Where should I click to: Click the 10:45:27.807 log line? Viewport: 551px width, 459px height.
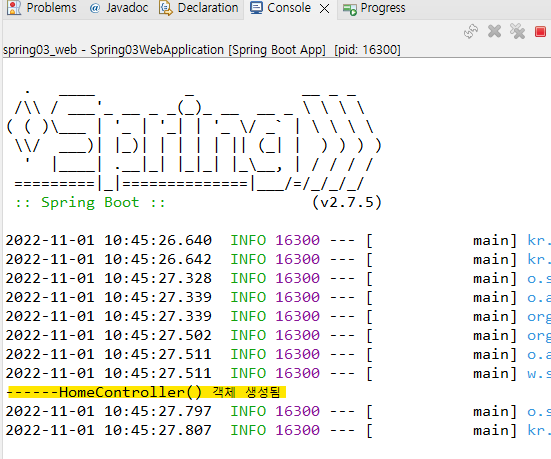278,430
